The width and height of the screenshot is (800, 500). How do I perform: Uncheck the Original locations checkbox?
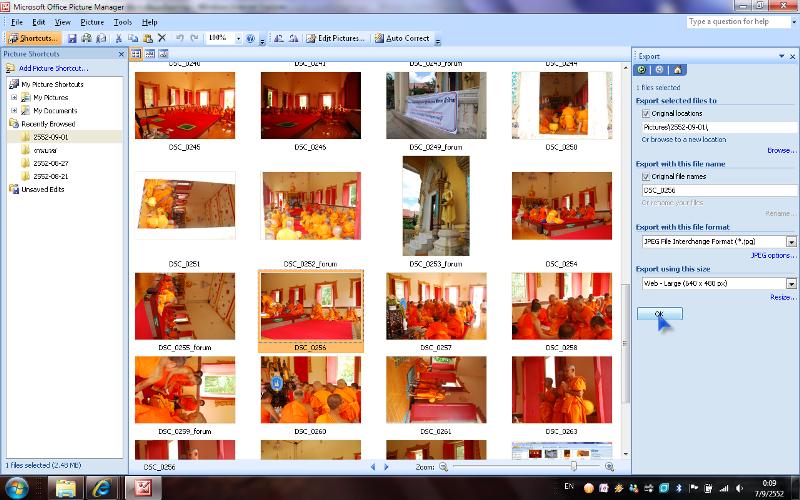[x=645, y=114]
